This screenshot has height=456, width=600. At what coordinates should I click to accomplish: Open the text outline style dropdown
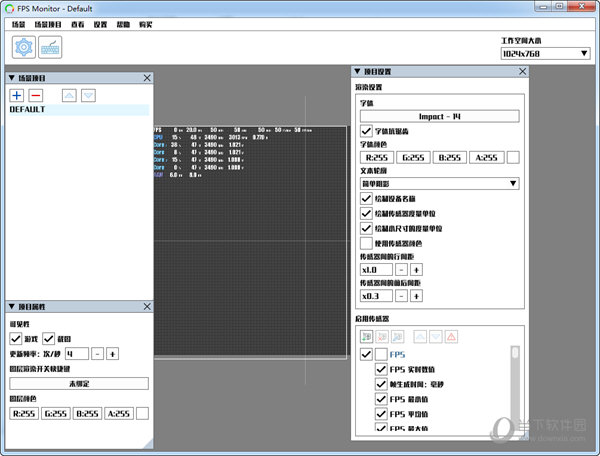tap(439, 184)
